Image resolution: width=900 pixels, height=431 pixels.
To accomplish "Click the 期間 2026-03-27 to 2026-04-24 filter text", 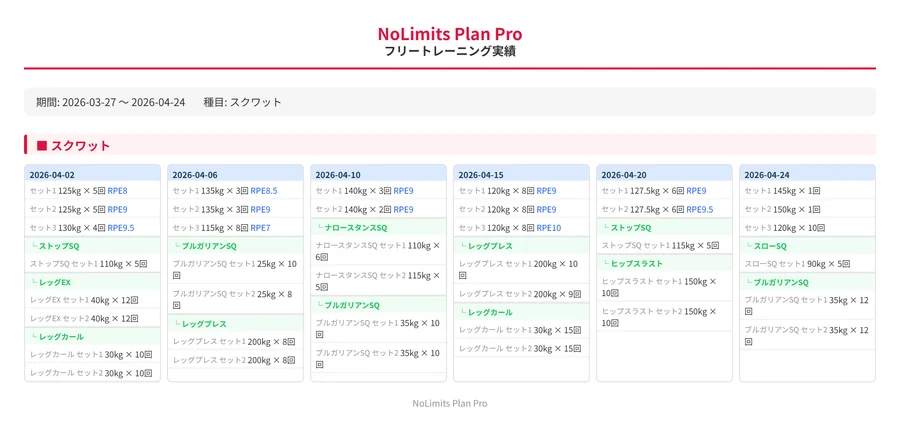I will coord(111,102).
